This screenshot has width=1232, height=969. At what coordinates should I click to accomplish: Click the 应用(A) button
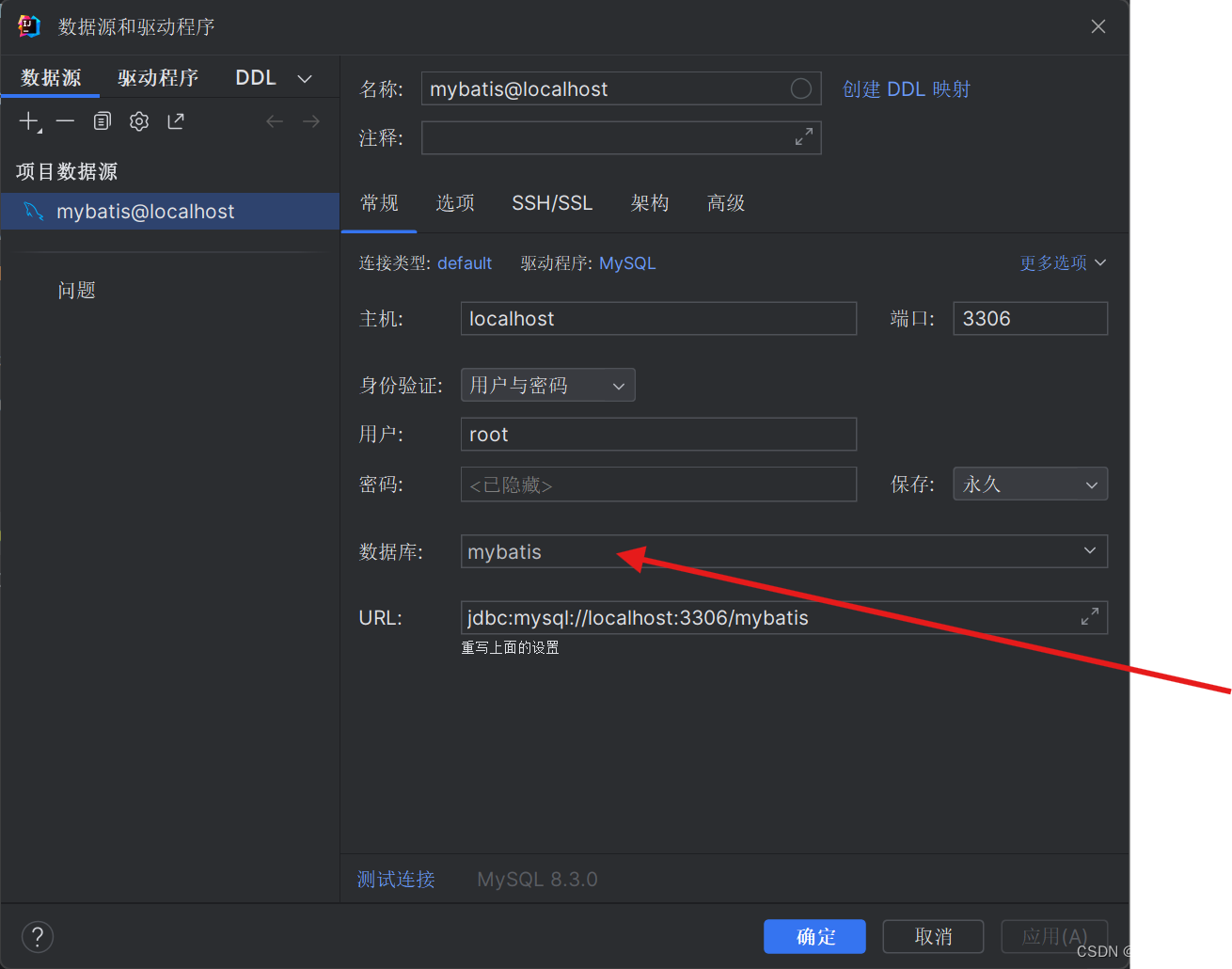[1055, 936]
